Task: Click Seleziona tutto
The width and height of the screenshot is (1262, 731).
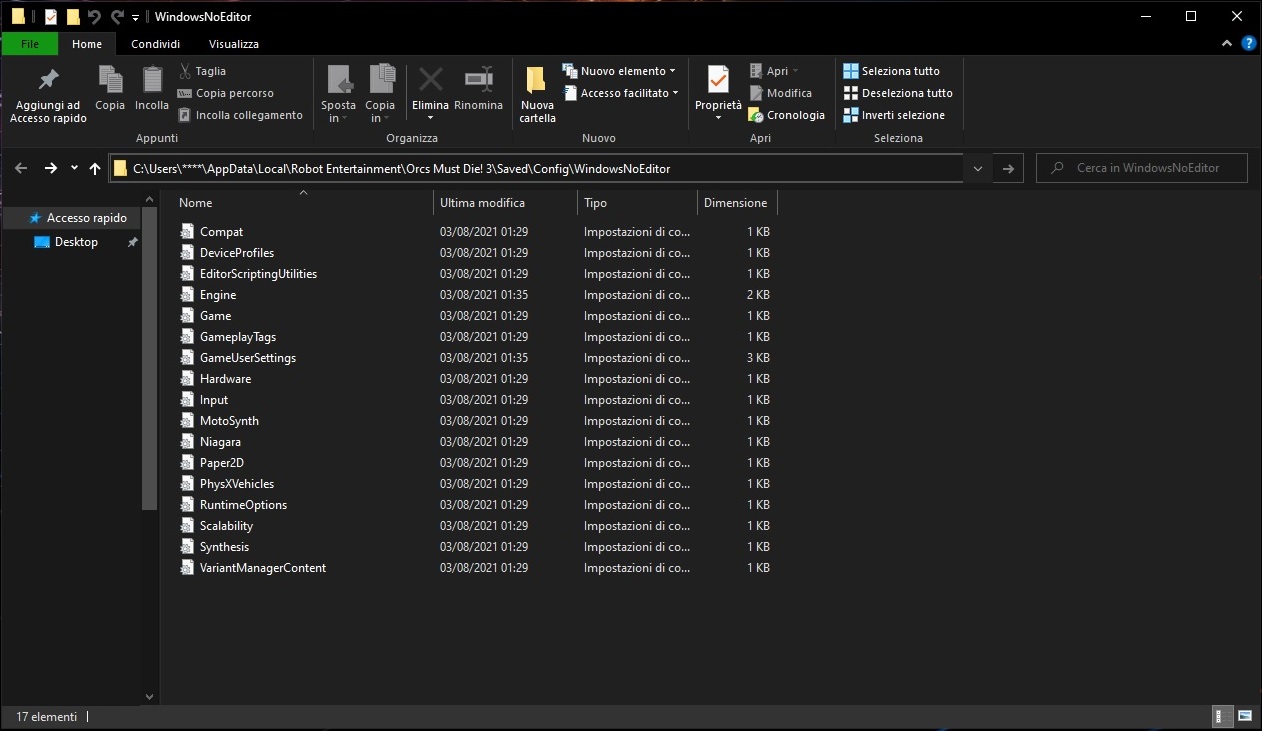Action: [x=892, y=71]
